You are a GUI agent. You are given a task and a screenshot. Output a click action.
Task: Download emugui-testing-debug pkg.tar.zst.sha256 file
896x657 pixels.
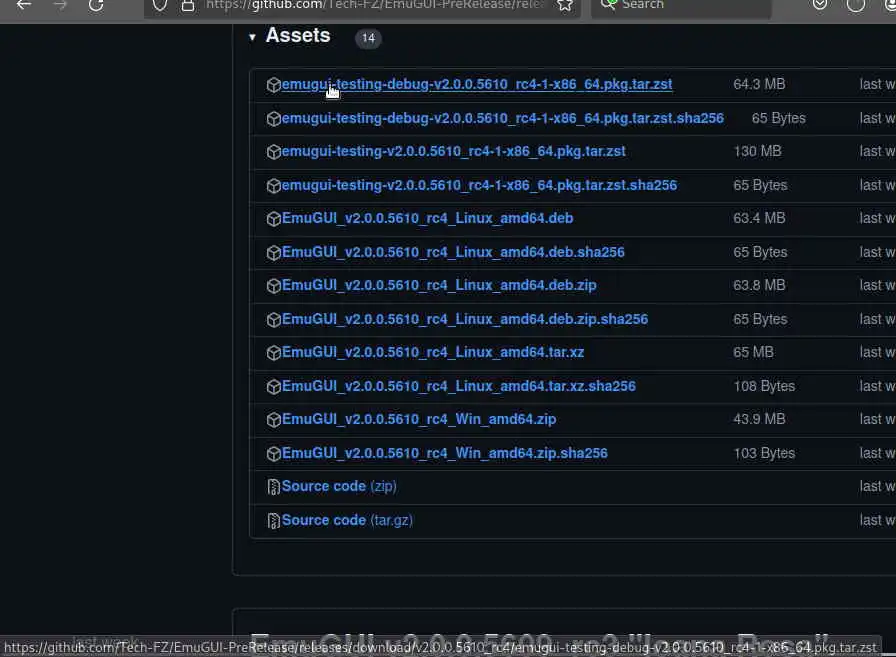pos(502,118)
